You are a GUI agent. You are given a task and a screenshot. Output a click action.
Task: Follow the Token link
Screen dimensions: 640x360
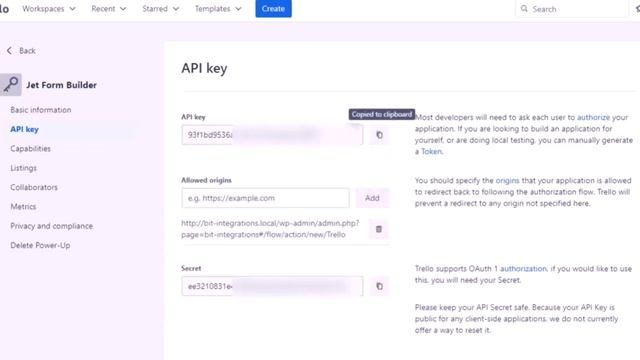[x=431, y=151]
